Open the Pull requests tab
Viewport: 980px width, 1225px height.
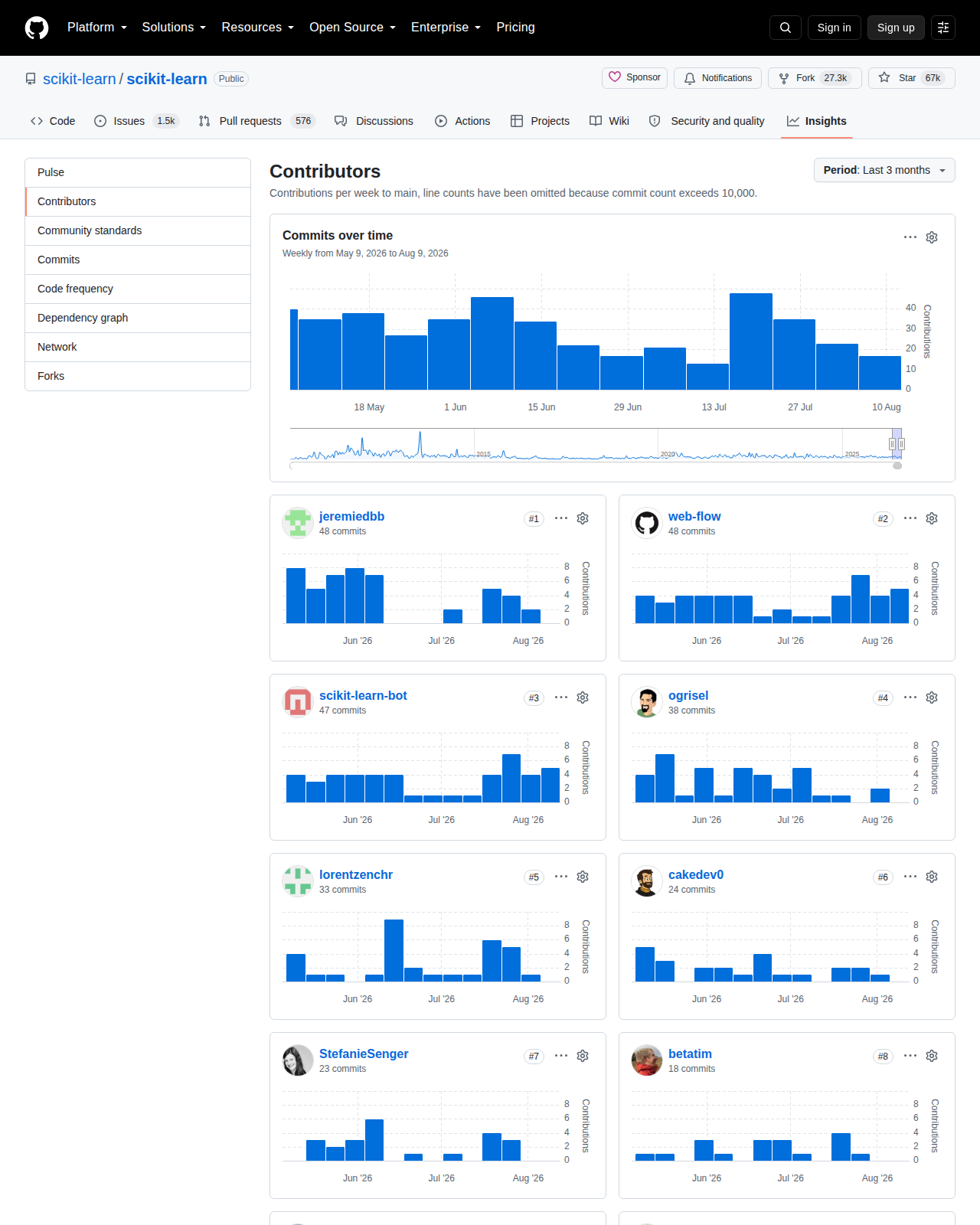tap(256, 121)
